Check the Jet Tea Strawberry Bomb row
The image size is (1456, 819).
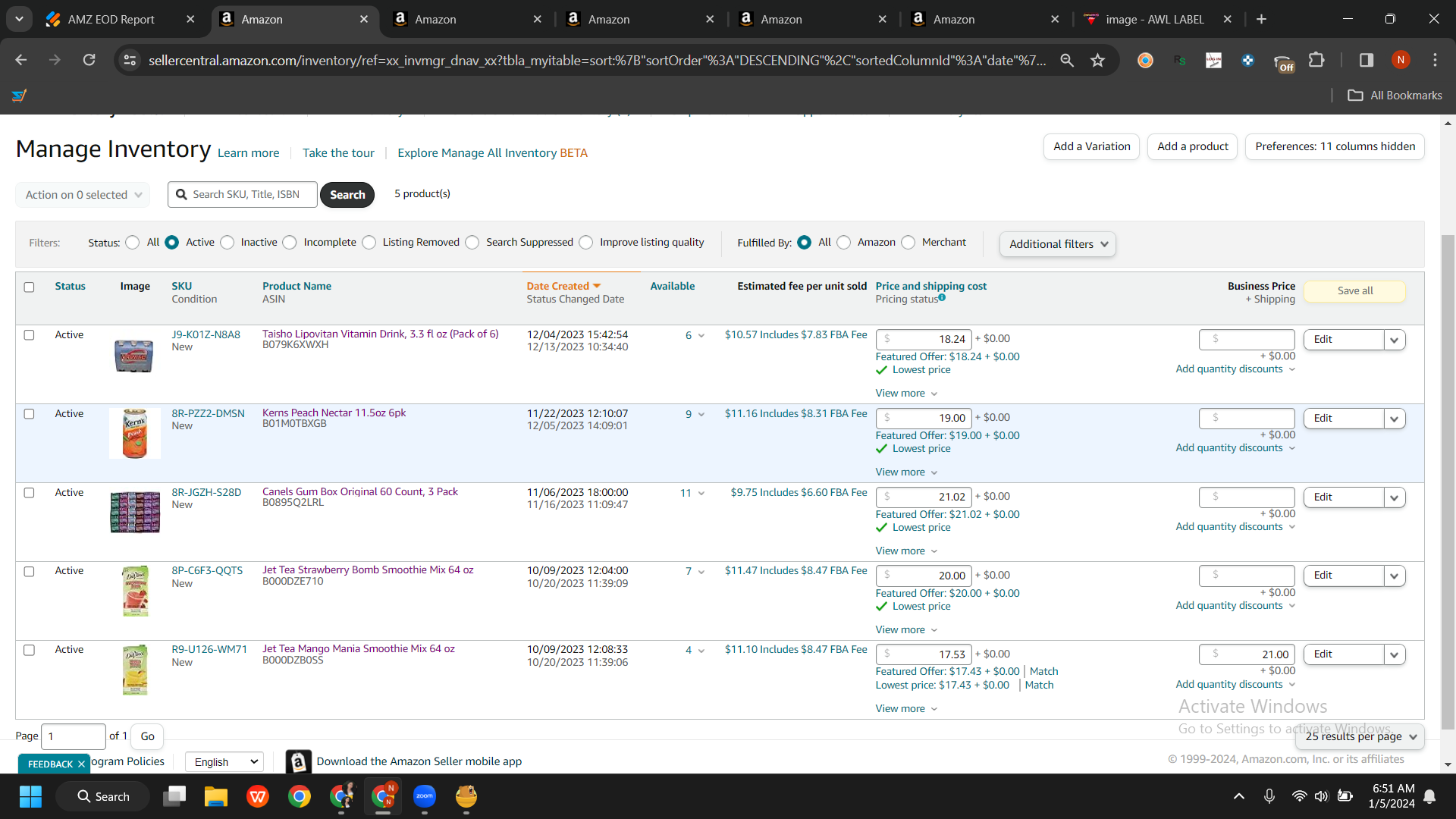click(x=29, y=572)
